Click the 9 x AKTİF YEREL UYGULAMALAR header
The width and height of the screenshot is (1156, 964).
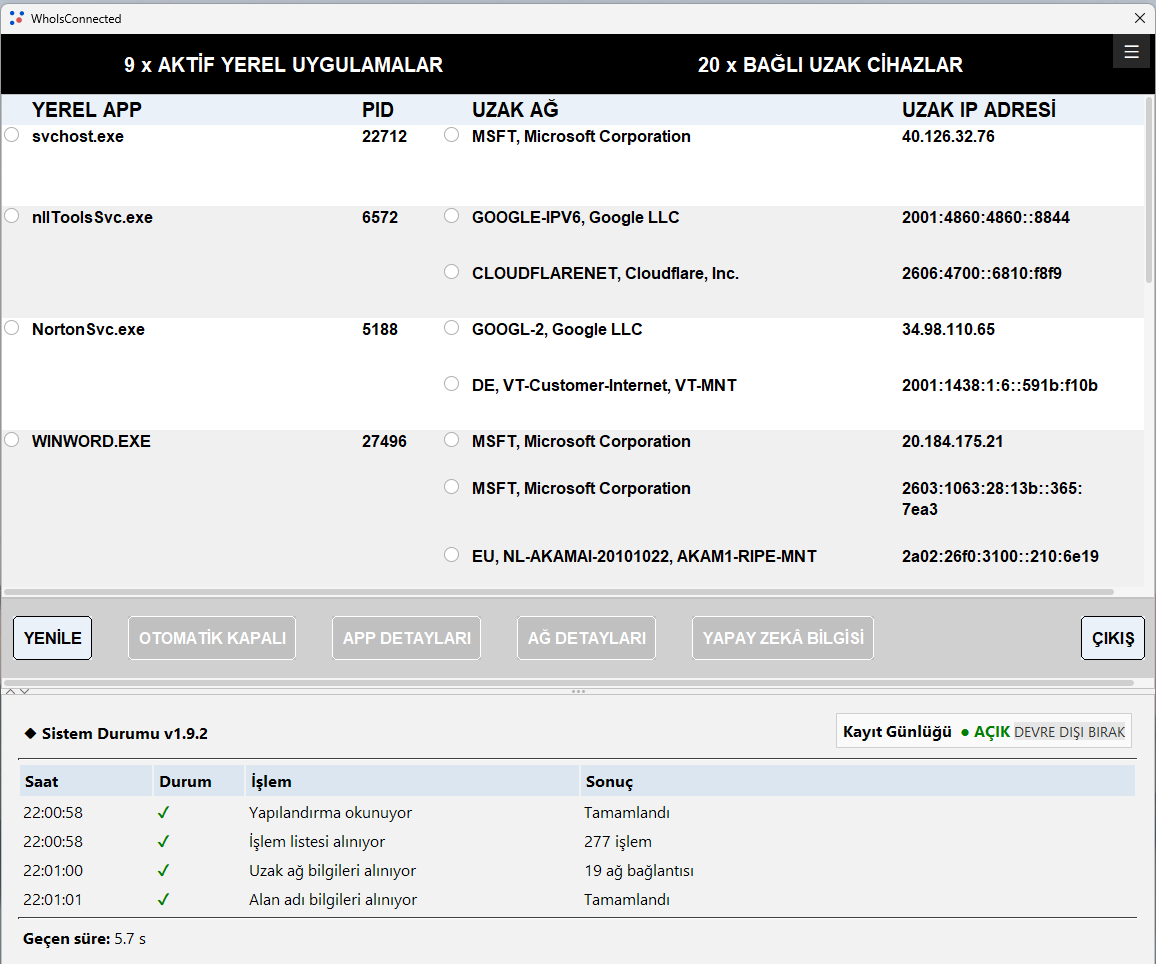(283, 65)
